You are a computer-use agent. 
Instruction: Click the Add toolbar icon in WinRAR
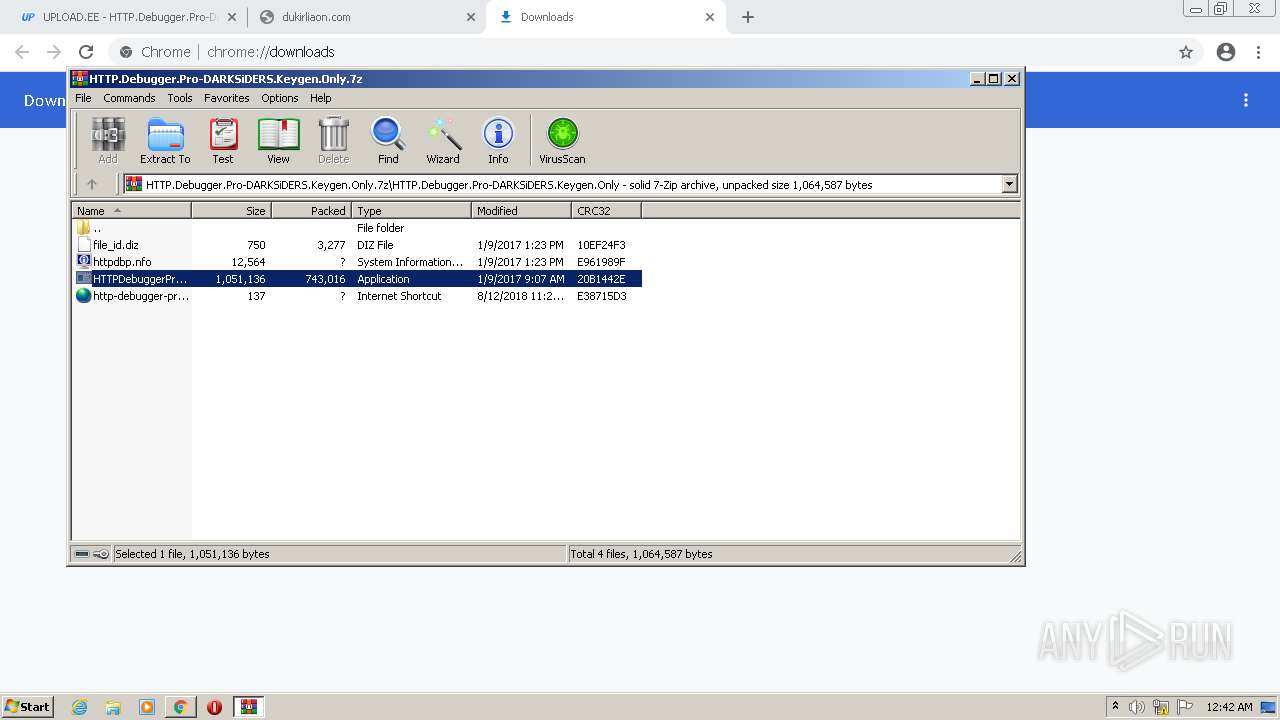(108, 140)
